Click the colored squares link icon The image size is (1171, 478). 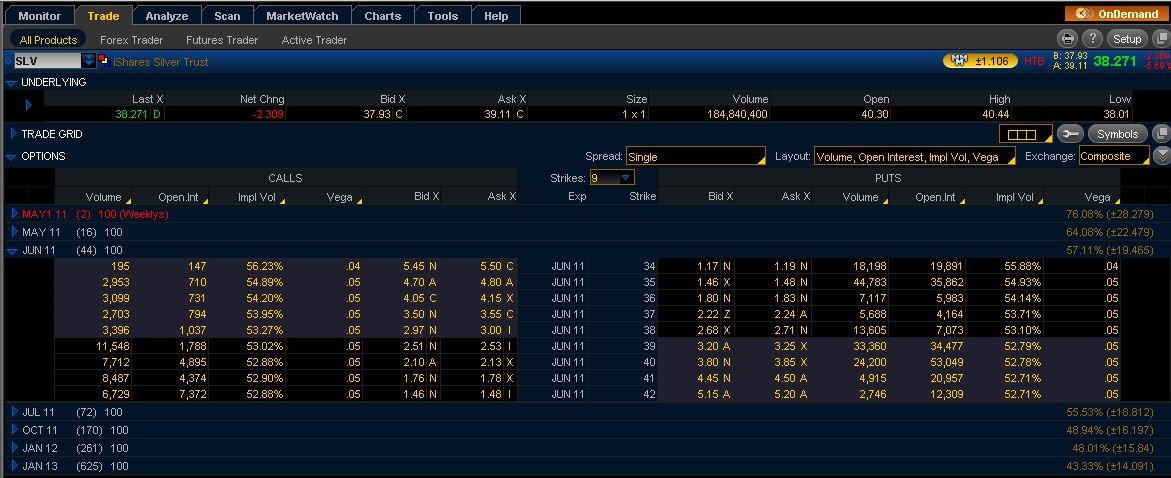(x=105, y=61)
